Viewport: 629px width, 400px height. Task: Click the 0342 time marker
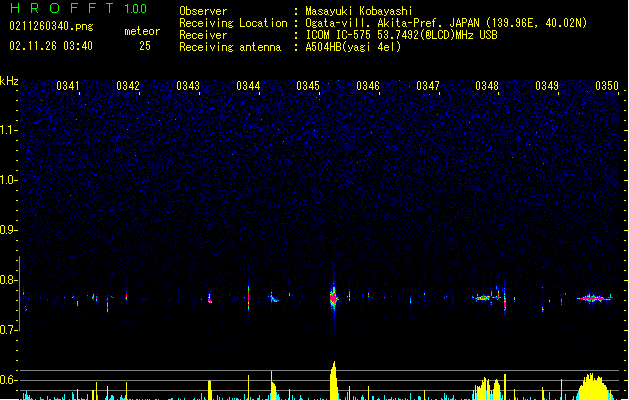coord(128,86)
